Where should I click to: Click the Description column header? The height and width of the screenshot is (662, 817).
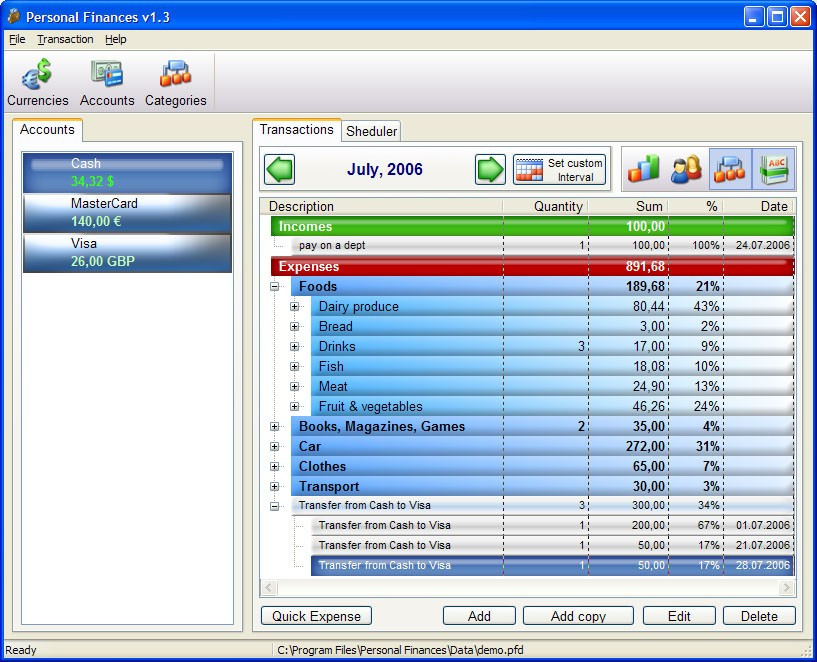(x=381, y=207)
